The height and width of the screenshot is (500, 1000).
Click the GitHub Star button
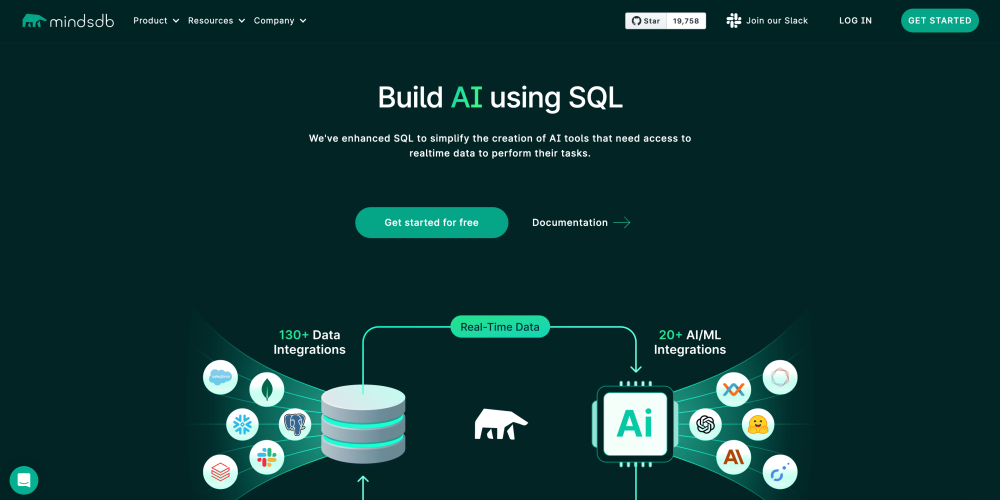645,20
